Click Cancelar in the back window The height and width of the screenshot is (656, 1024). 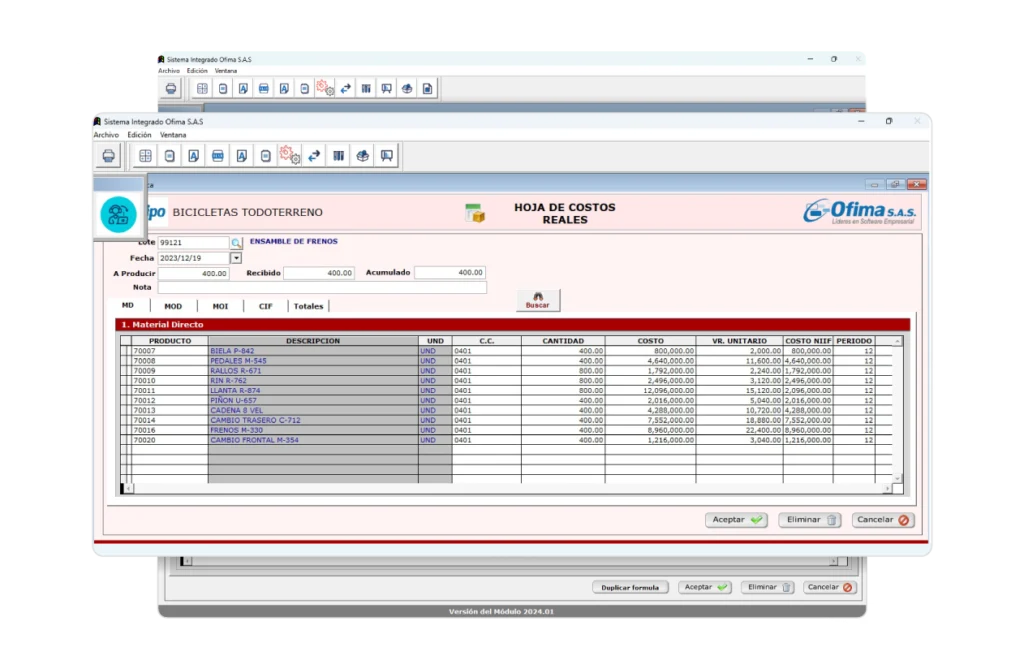coord(829,587)
